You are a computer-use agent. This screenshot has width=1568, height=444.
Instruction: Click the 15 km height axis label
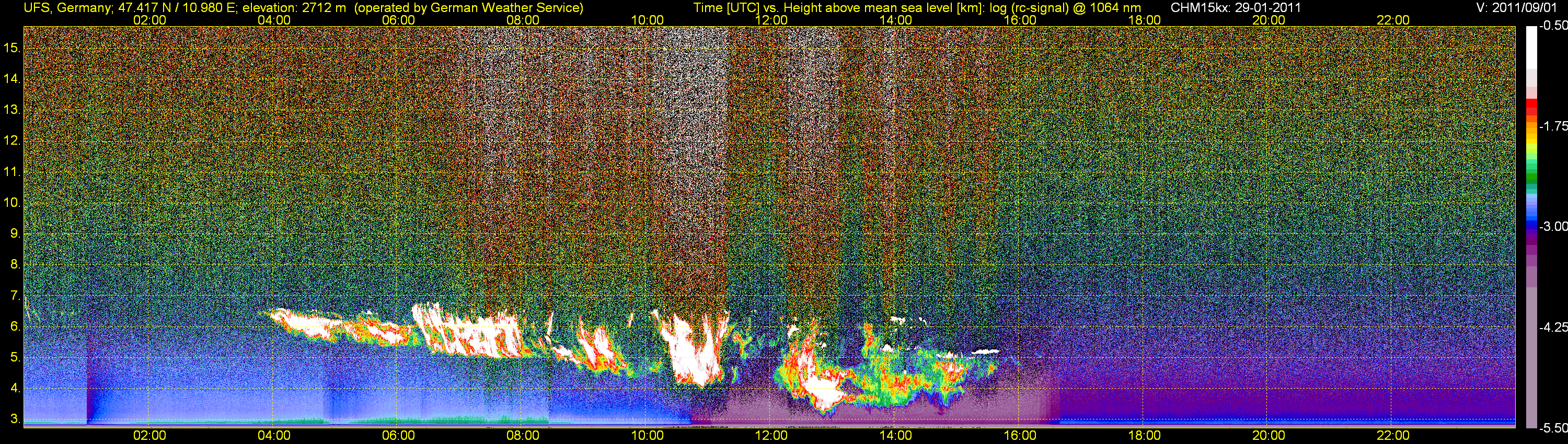(11, 48)
